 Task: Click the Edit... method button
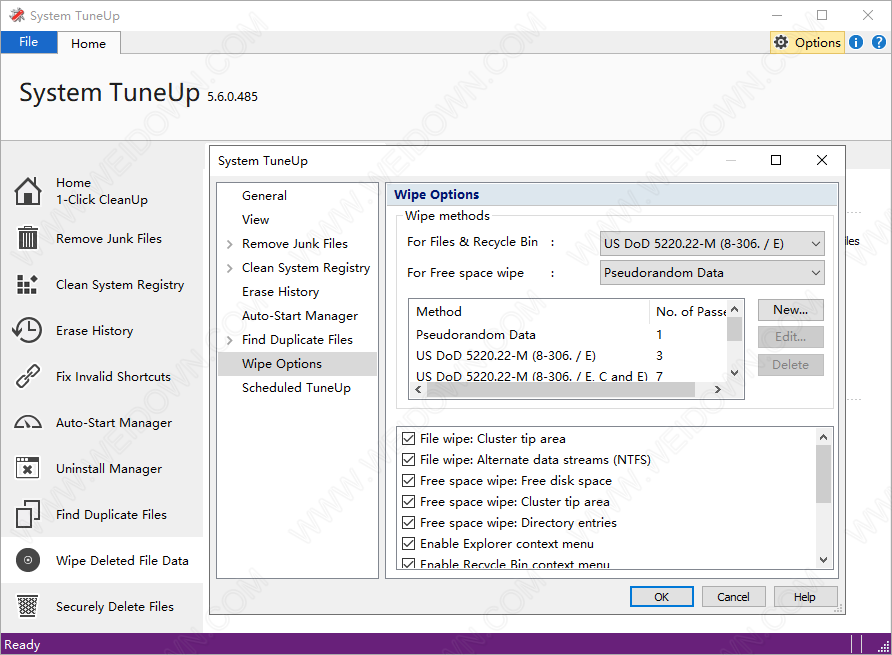[790, 337]
